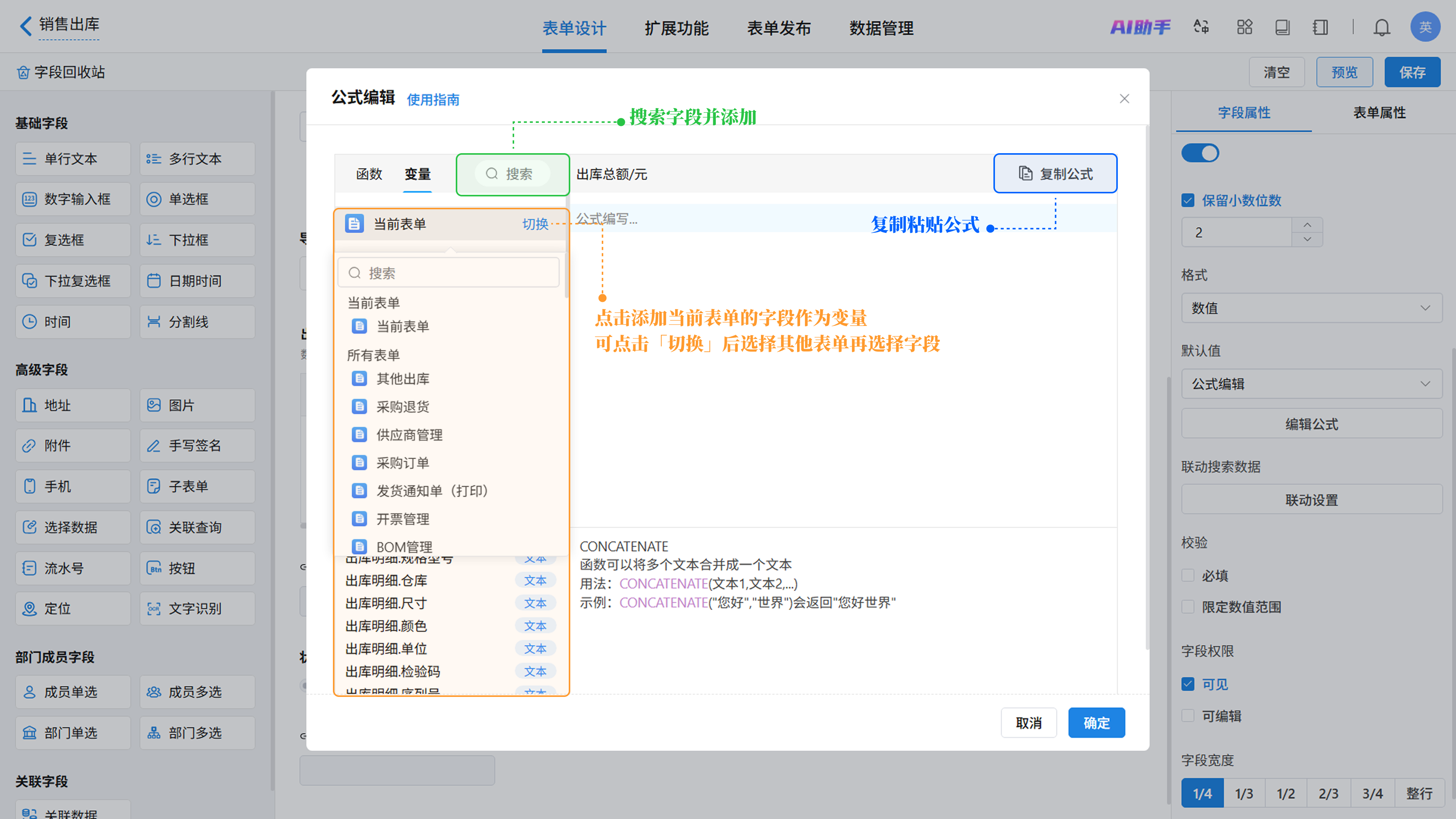The height and width of the screenshot is (819, 1456).
Task: Open the 默认值 公式编辑 dropdown
Action: (1311, 384)
